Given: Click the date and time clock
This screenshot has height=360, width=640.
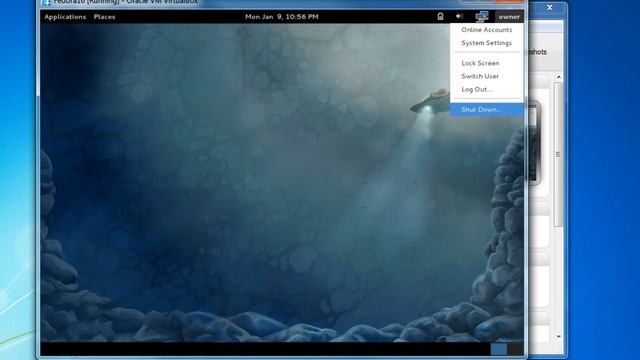Looking at the screenshot, I should tap(282, 17).
